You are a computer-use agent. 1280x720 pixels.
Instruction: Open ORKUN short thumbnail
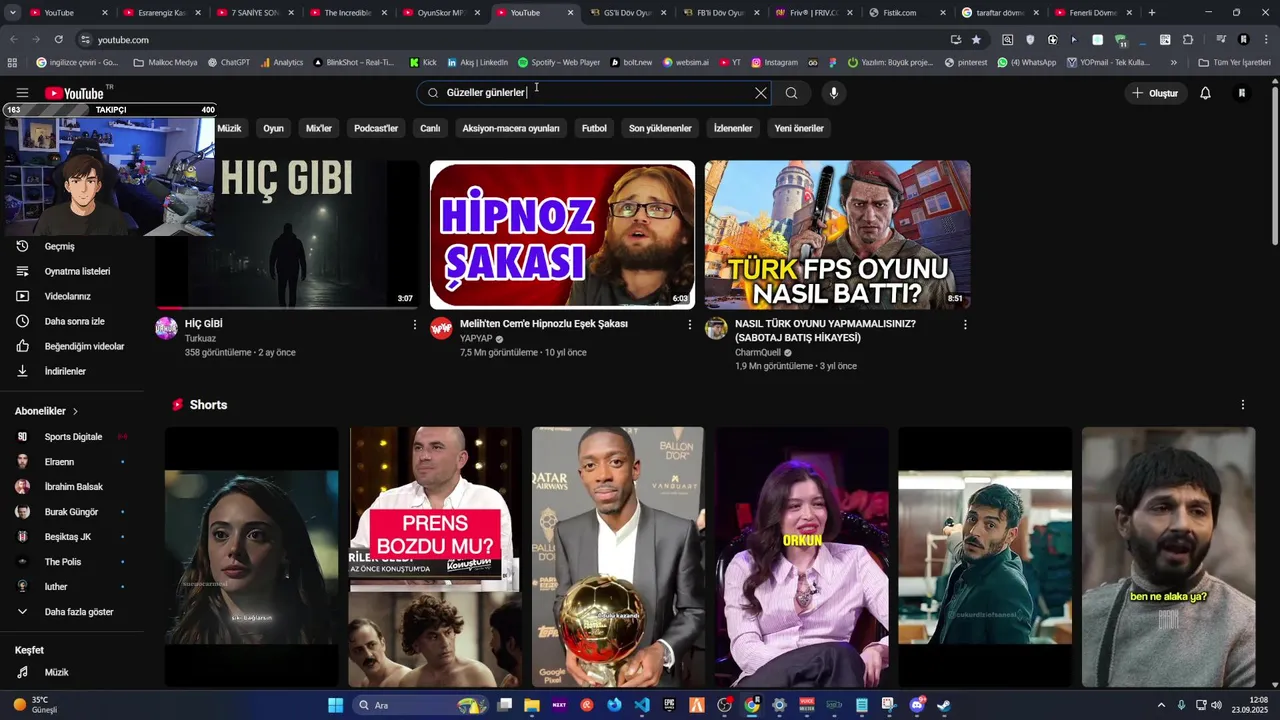pyautogui.click(x=802, y=557)
